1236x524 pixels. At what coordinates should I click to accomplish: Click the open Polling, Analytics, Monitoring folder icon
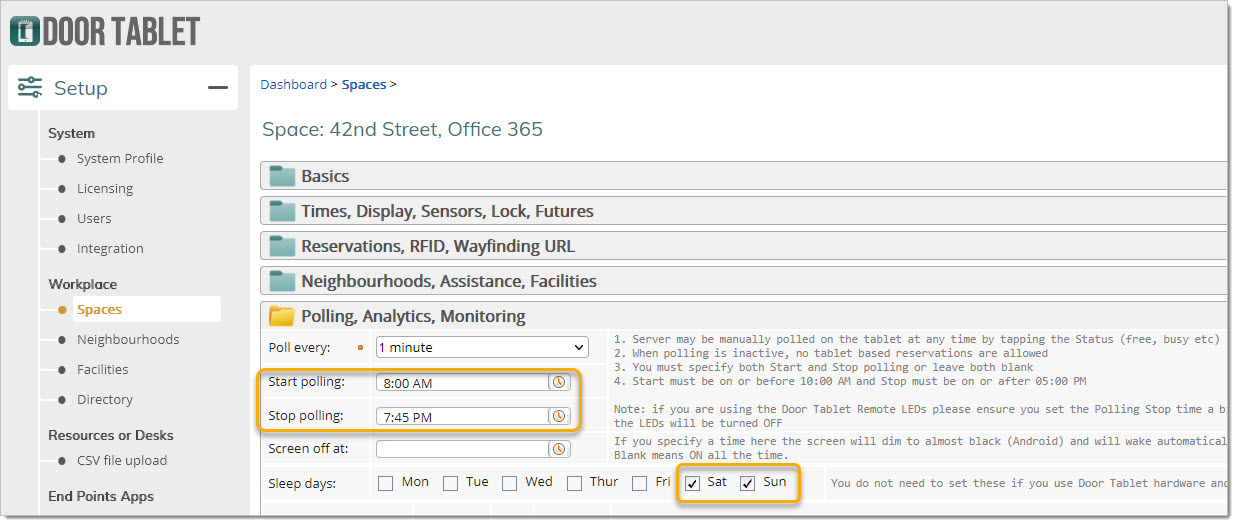click(283, 316)
